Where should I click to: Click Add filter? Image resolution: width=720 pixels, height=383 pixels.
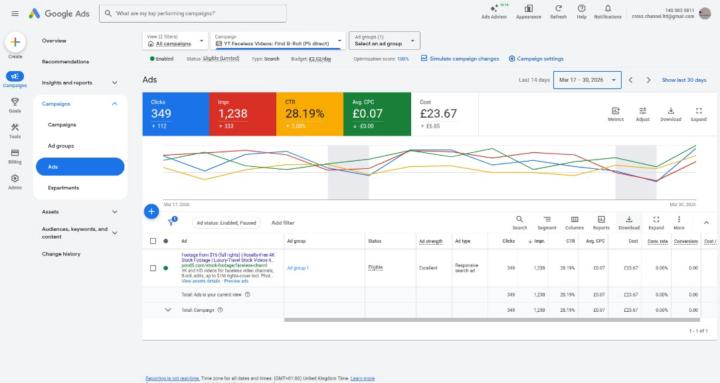point(283,223)
